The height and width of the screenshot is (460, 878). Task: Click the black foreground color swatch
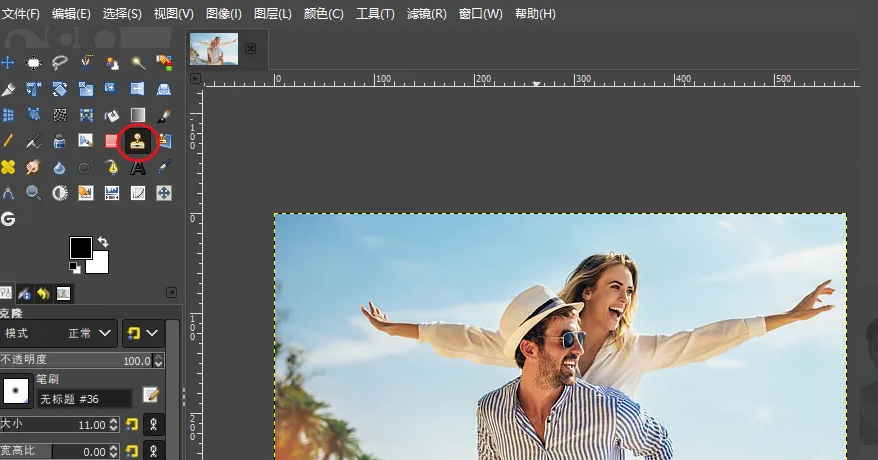81,247
